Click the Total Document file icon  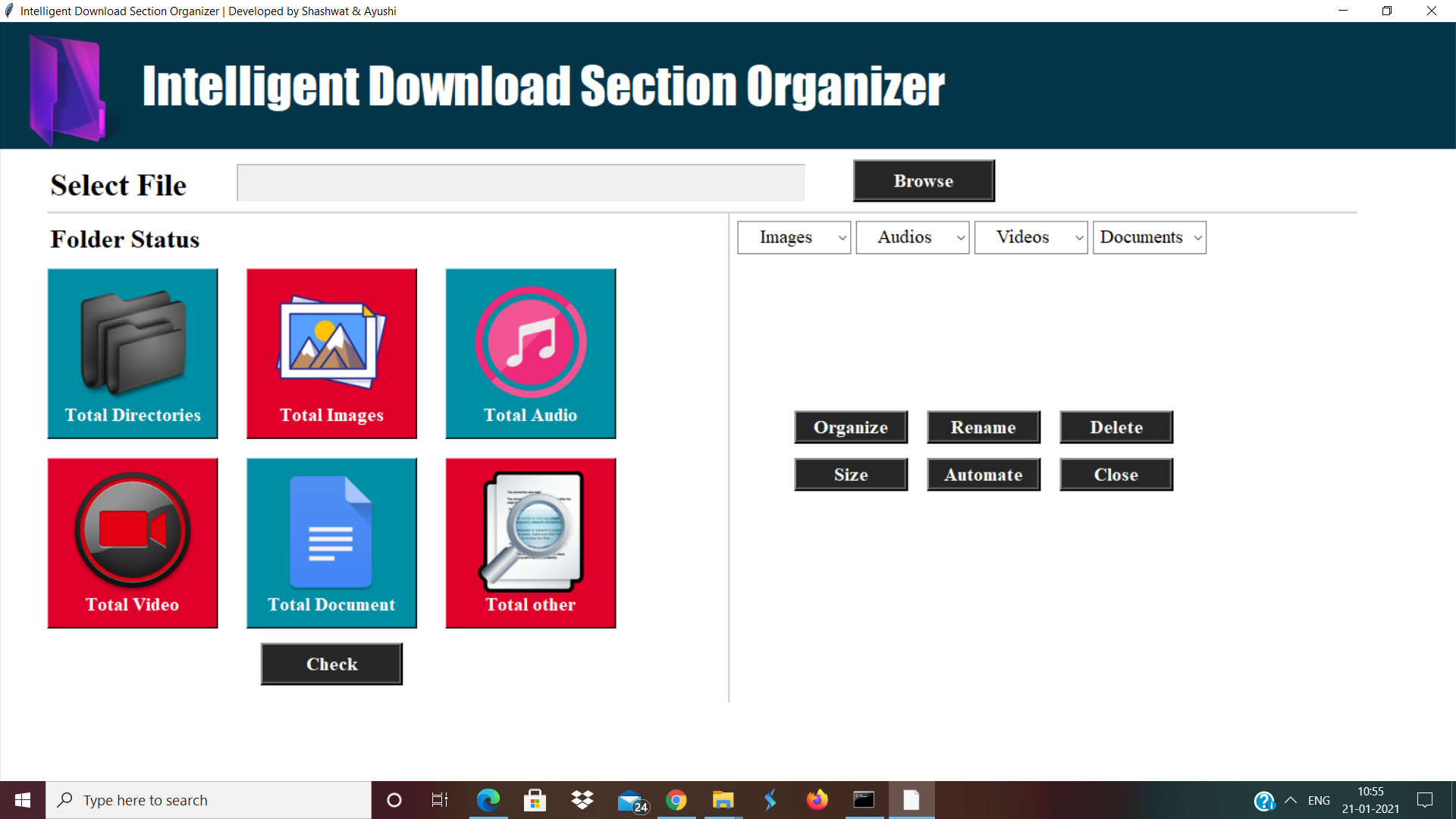click(x=331, y=531)
